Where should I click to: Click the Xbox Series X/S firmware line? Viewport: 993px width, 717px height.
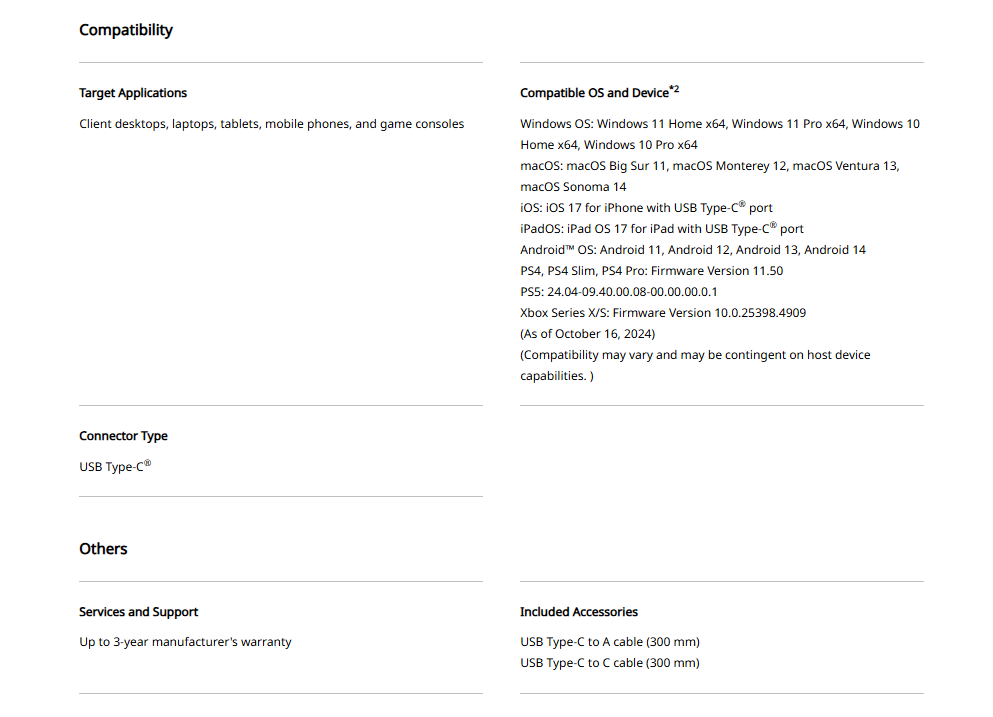[x=662, y=313]
